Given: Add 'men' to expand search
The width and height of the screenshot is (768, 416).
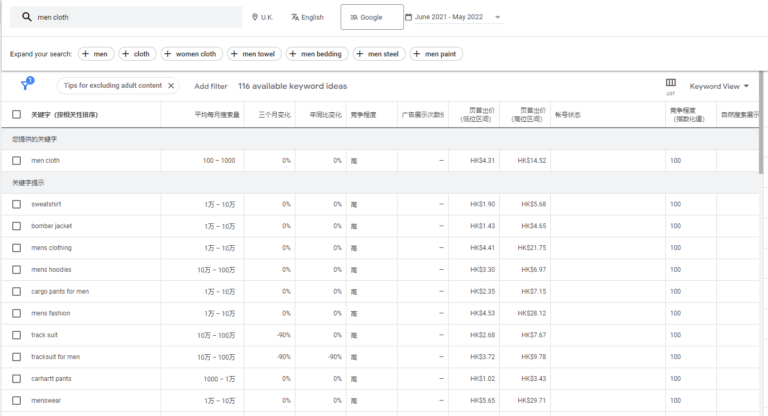Looking at the screenshot, I should click(98, 54).
